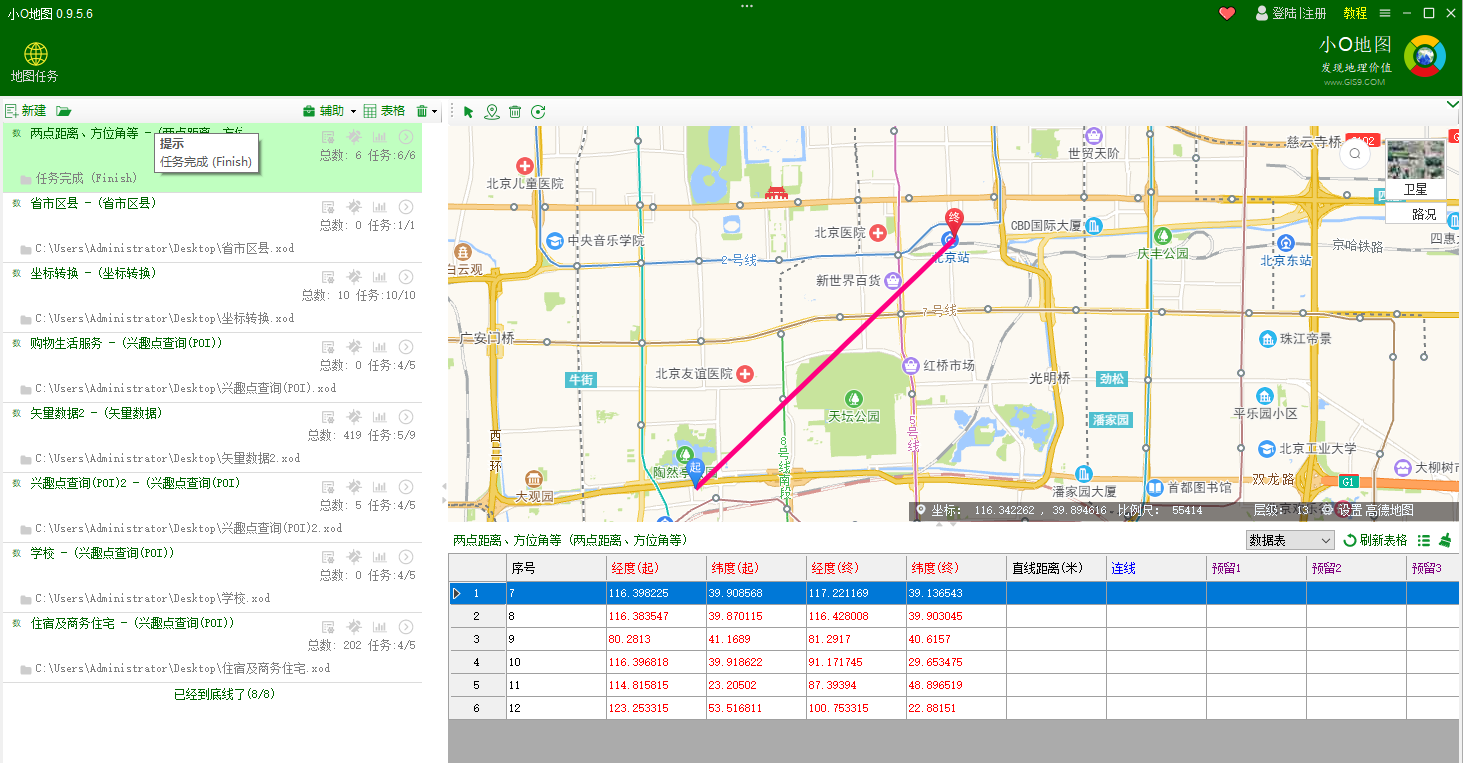Click the run arrow icon in 两点距离、方位角等 row
This screenshot has height=763, width=1463.
tap(406, 137)
